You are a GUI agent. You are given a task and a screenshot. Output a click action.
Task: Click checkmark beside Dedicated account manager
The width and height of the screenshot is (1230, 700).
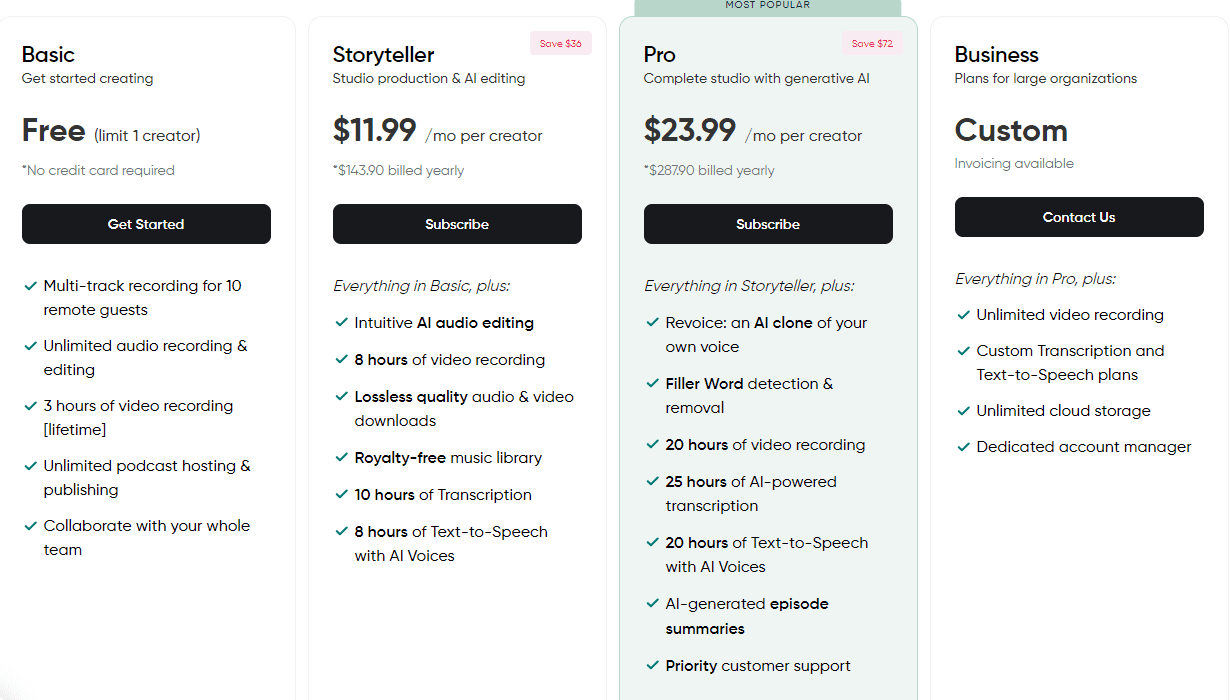[x=964, y=447]
